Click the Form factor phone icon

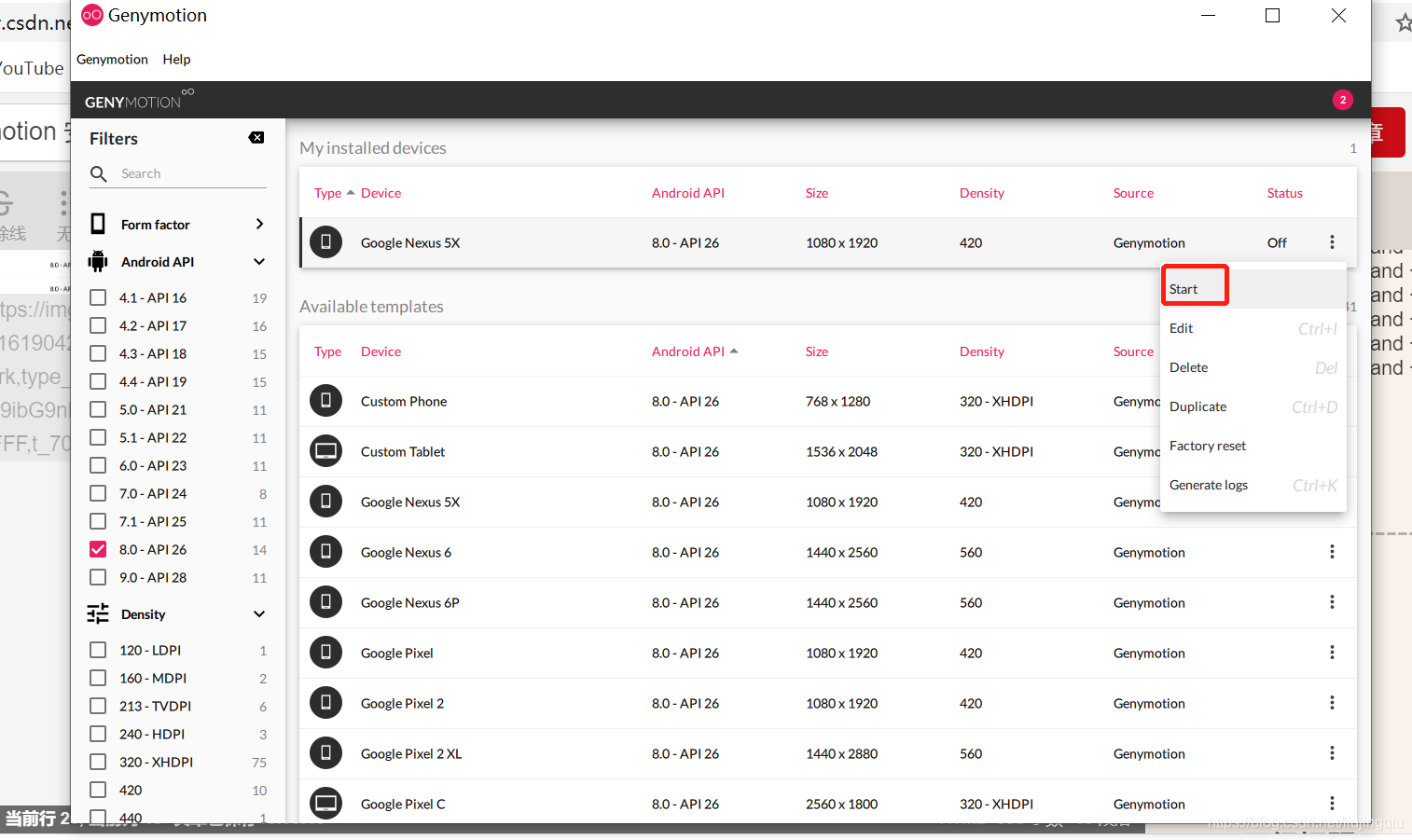point(98,224)
